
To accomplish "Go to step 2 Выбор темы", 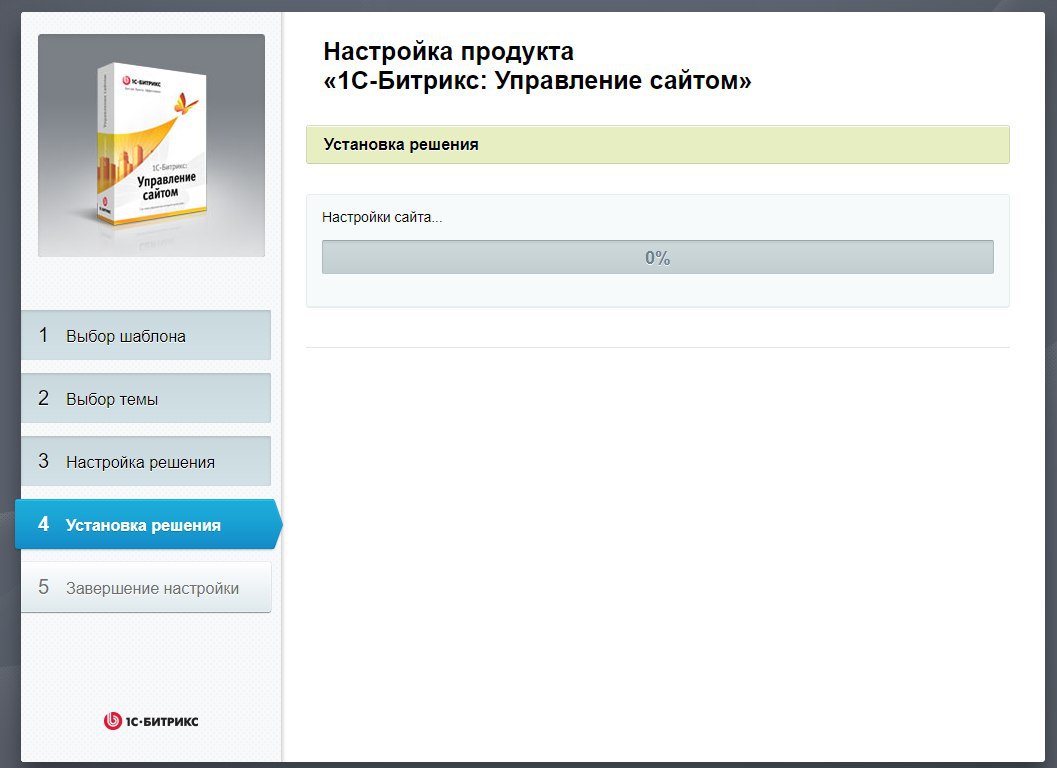I will click(146, 398).
